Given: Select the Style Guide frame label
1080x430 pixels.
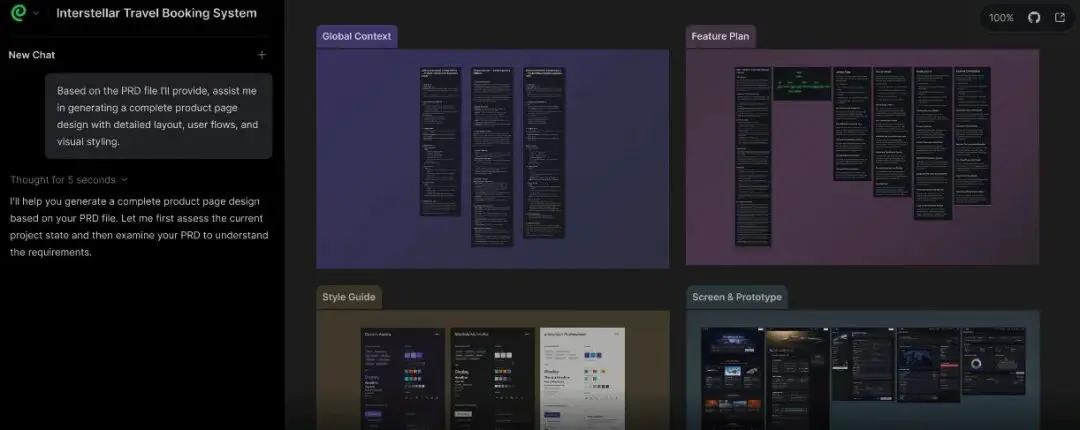Looking at the screenshot, I should [349, 297].
